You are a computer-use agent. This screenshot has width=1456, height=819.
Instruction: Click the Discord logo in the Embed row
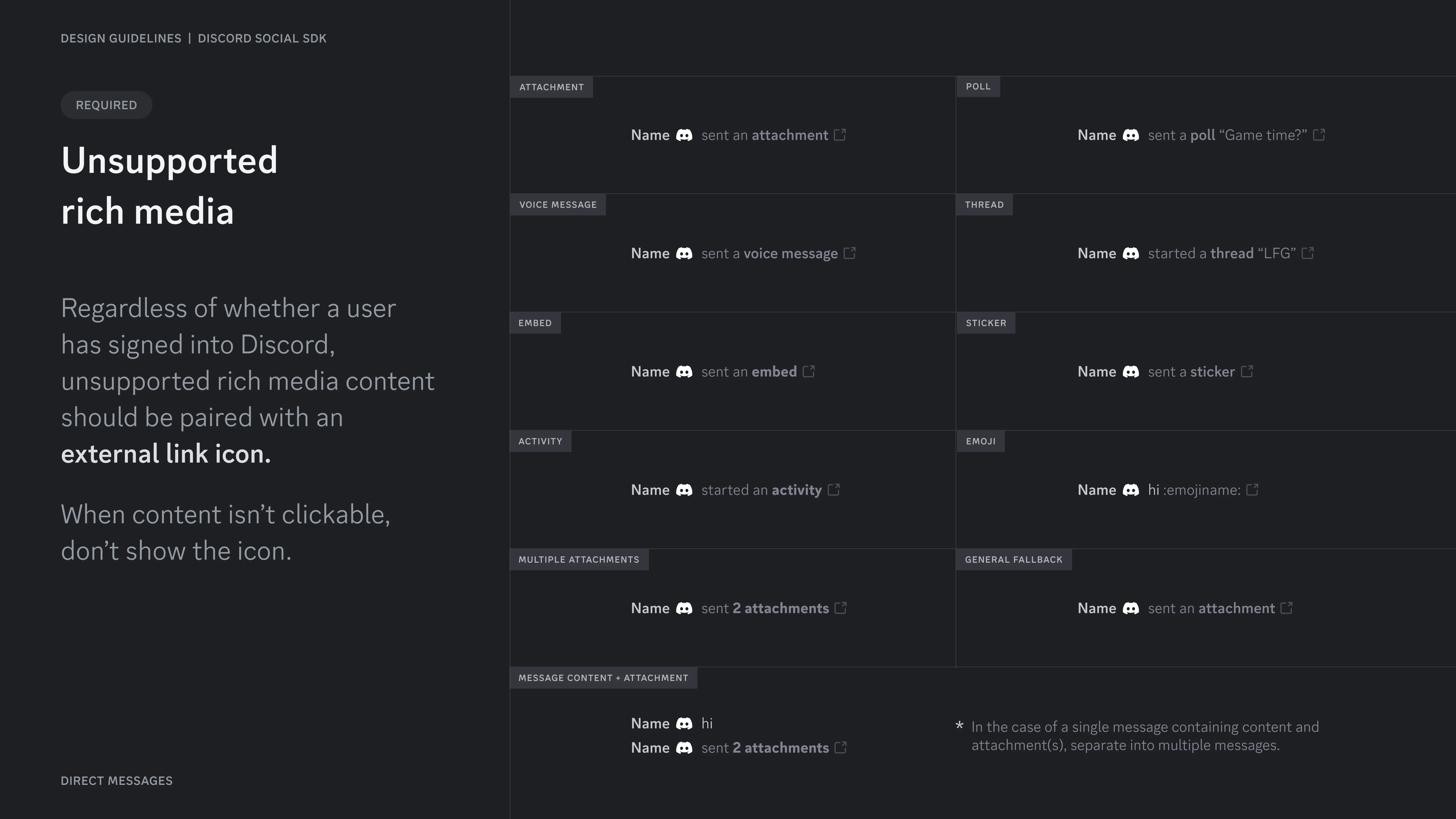pyautogui.click(x=684, y=371)
